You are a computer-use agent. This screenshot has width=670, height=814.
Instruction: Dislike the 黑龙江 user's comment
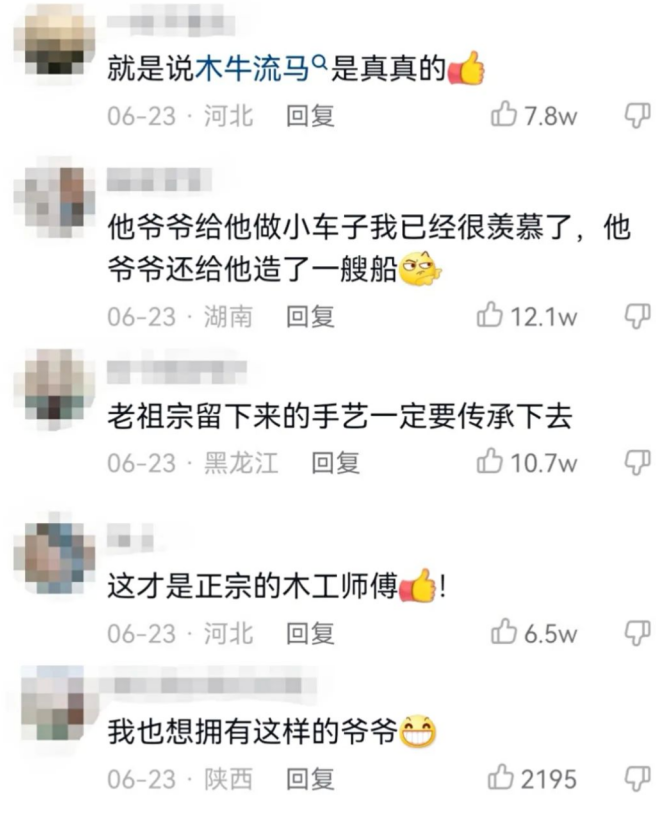click(x=637, y=463)
